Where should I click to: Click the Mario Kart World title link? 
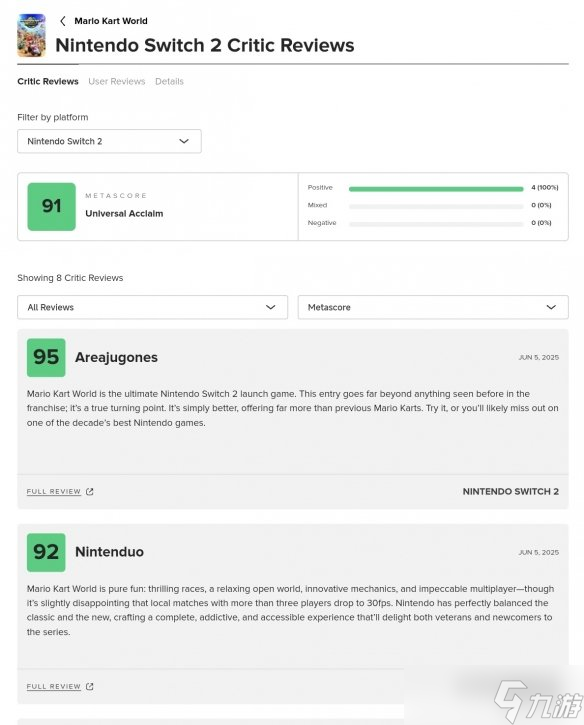pyautogui.click(x=111, y=21)
